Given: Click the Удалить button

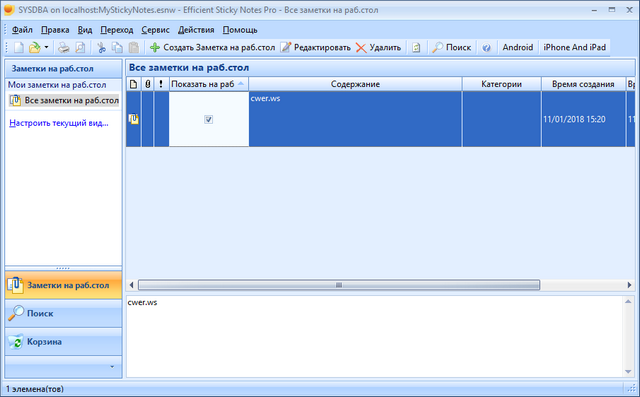Looking at the screenshot, I should pos(378,48).
